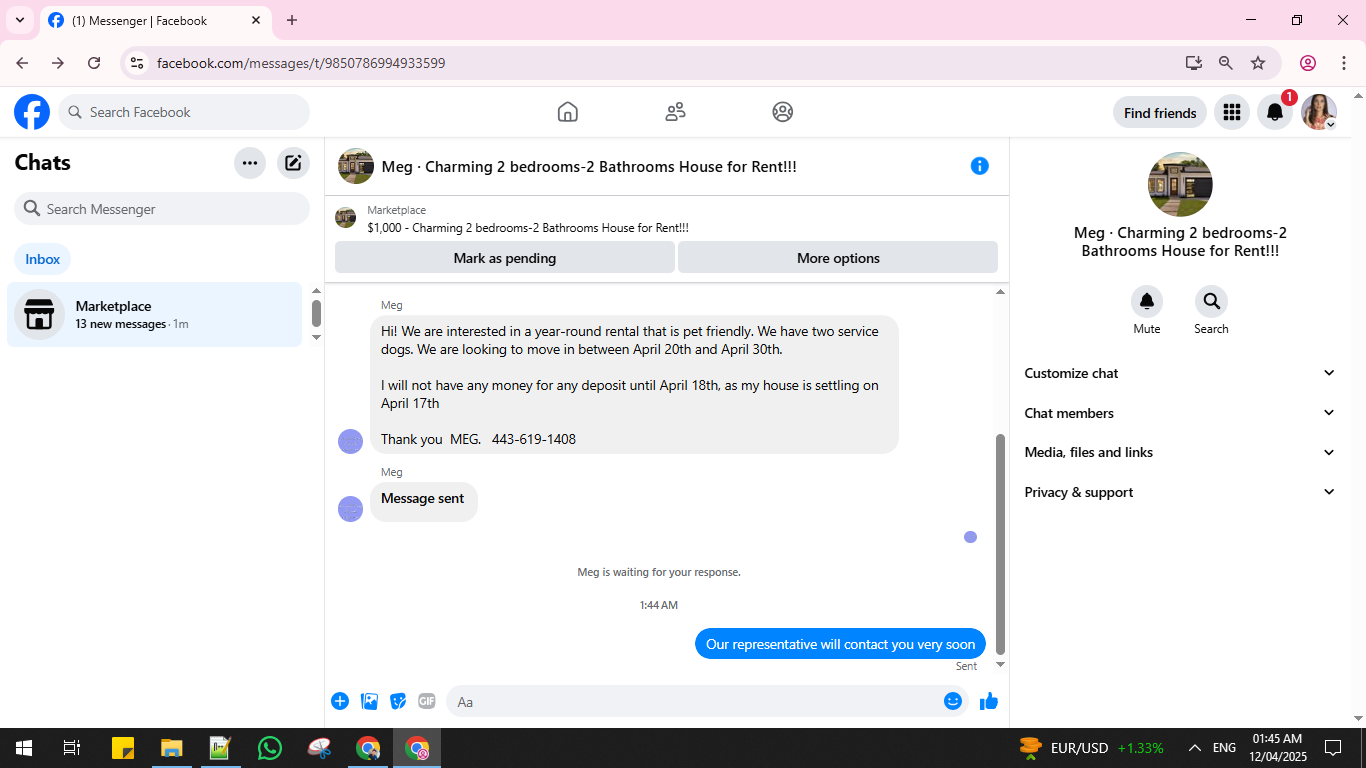Image resolution: width=1366 pixels, height=768 pixels.
Task: Open the Windows Start menu
Action: click(x=24, y=748)
